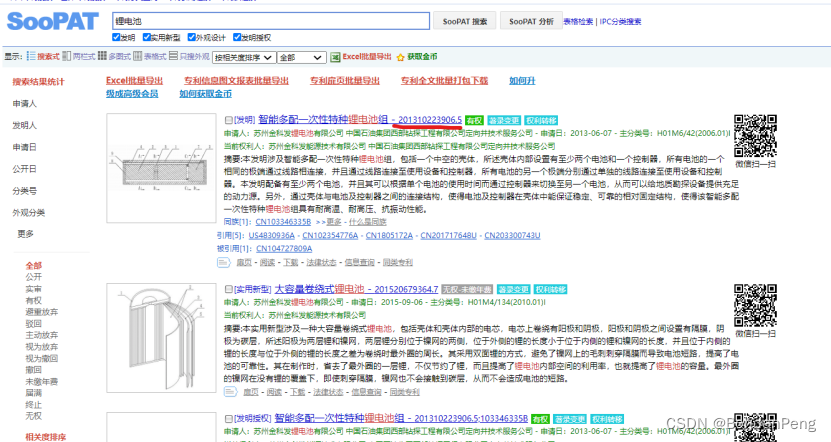Viewport: 831px width, 442px height.
Task: Click 下载 under 大容量卷绕式锂电池 result
Action: click(x=297, y=392)
